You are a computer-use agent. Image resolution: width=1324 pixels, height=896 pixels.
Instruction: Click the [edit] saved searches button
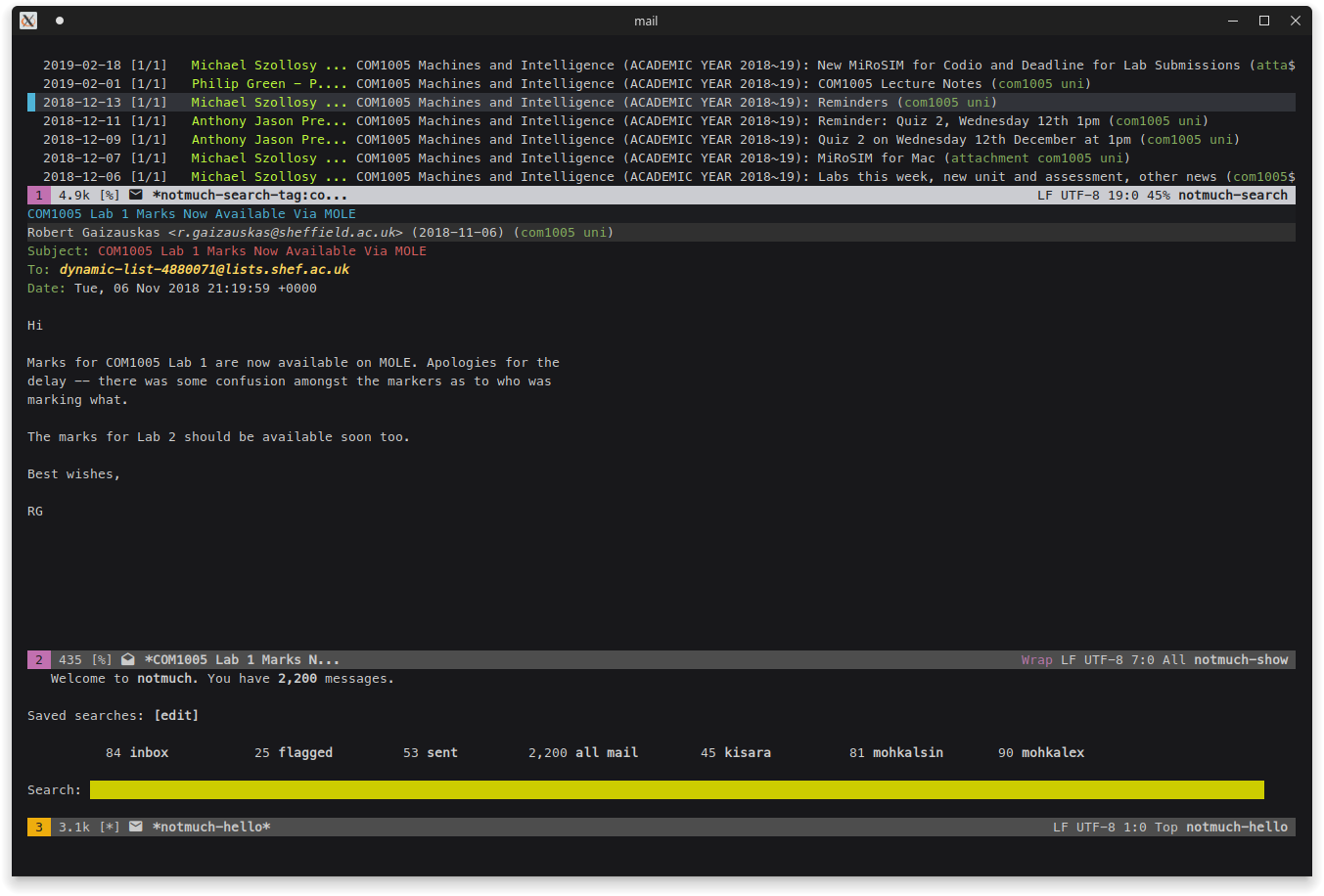[176, 715]
